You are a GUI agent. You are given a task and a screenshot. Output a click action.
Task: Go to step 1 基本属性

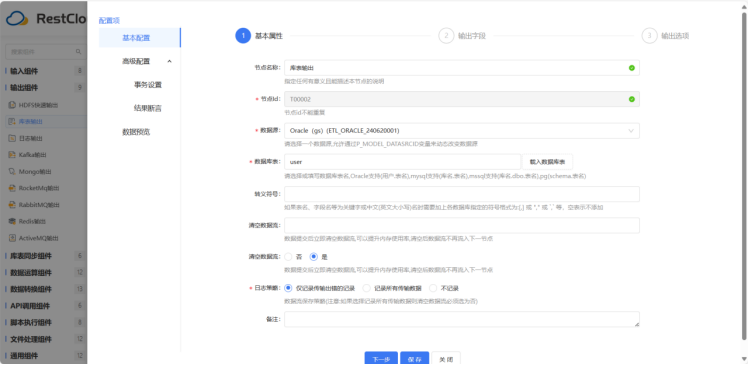click(x=260, y=36)
